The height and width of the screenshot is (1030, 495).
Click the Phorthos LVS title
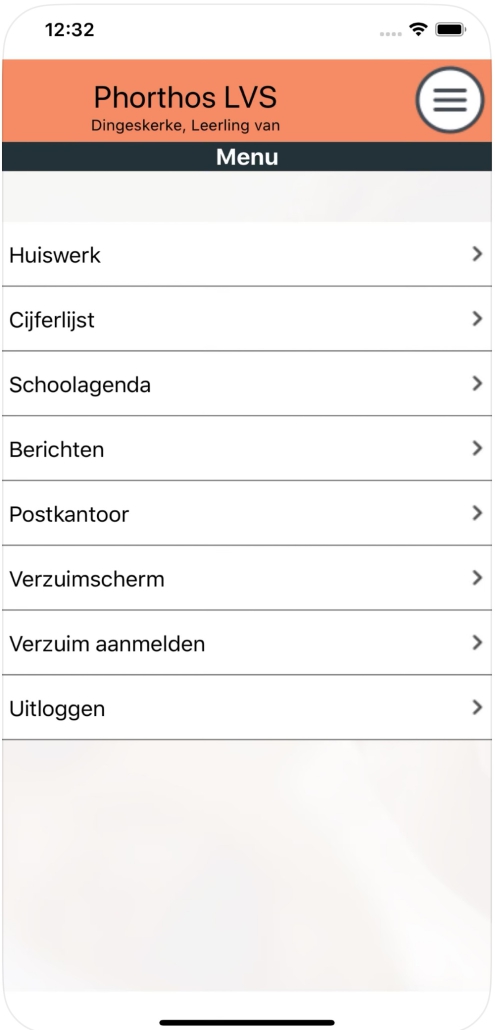(x=185, y=97)
